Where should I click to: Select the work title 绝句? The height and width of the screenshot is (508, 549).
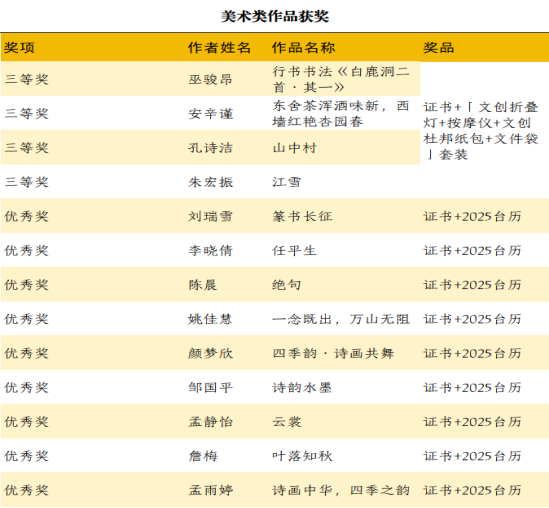click(286, 285)
